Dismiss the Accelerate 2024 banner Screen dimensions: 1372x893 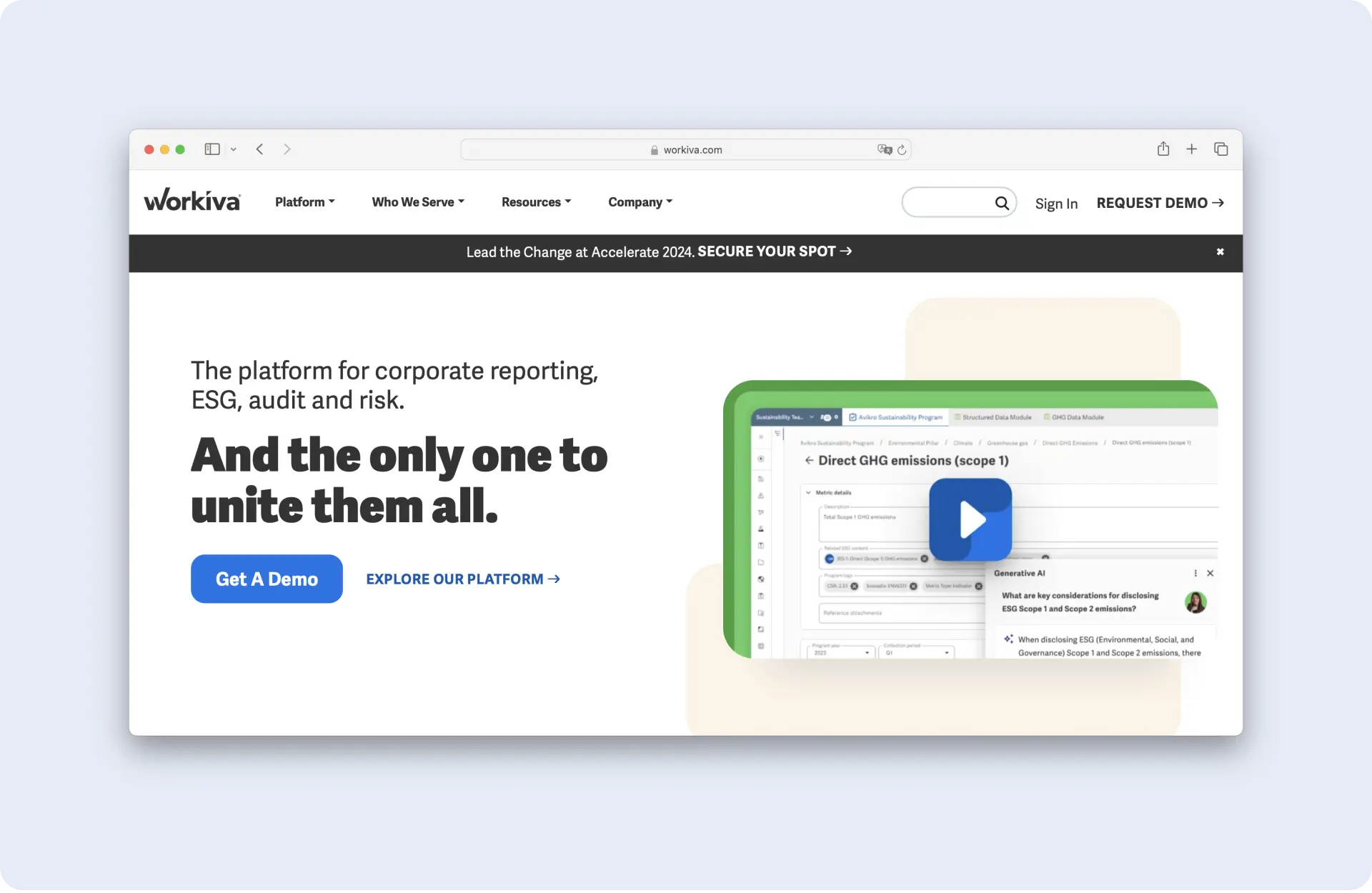pos(1220,251)
